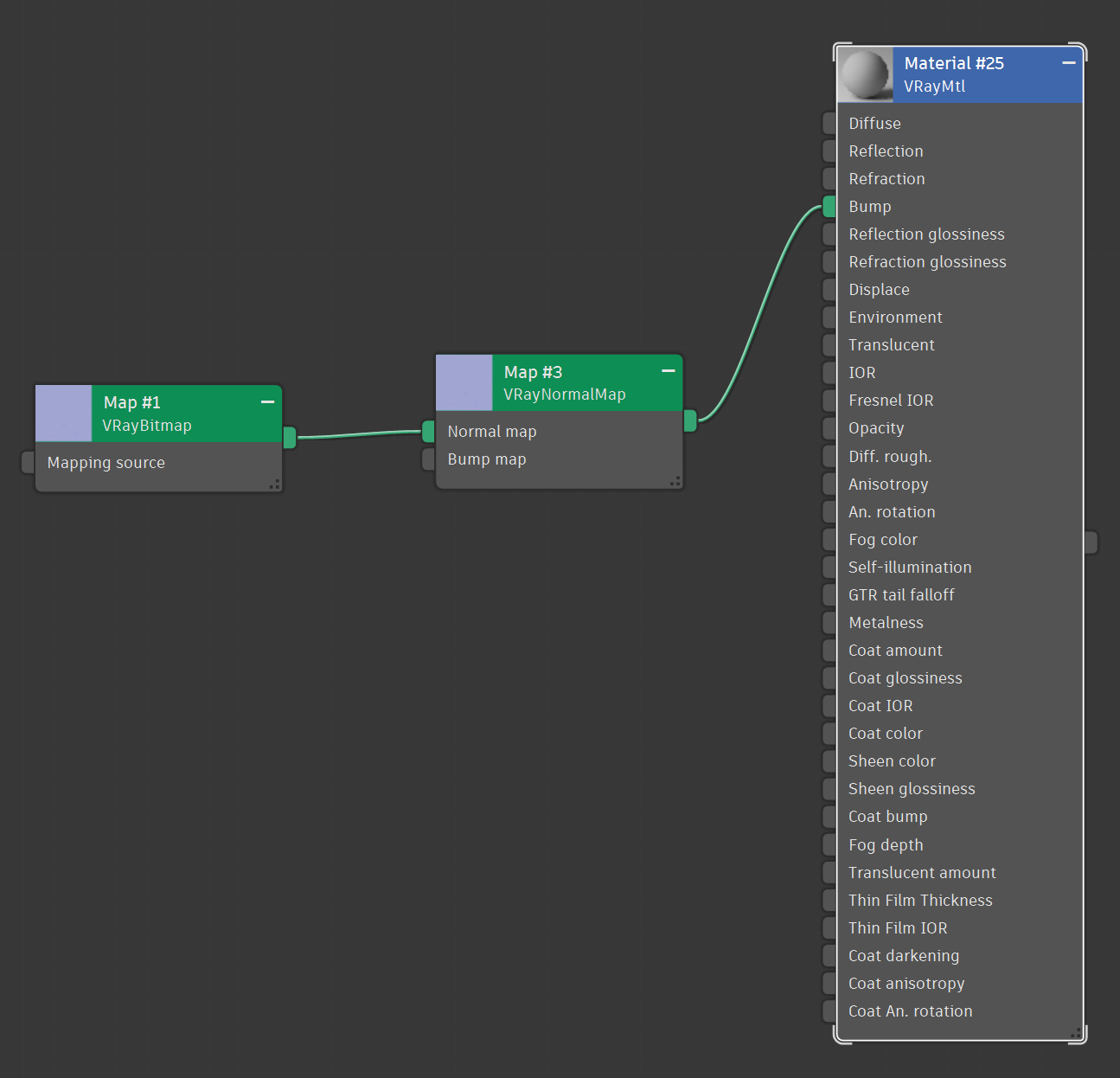This screenshot has height=1078, width=1120.
Task: Click the Bump input socket on Material #25
Action: tap(829, 207)
